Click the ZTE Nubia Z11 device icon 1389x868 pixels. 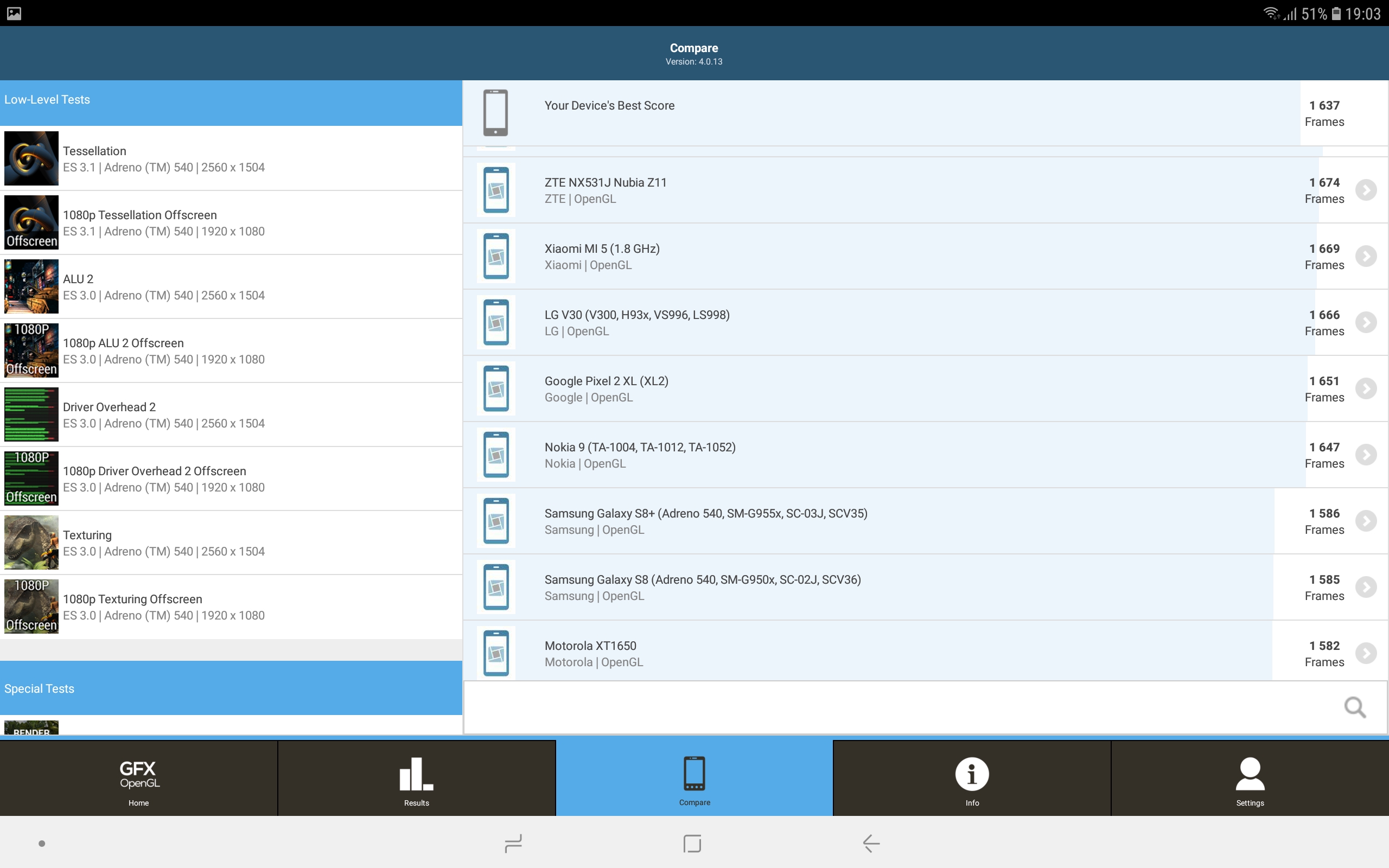pyautogui.click(x=496, y=190)
